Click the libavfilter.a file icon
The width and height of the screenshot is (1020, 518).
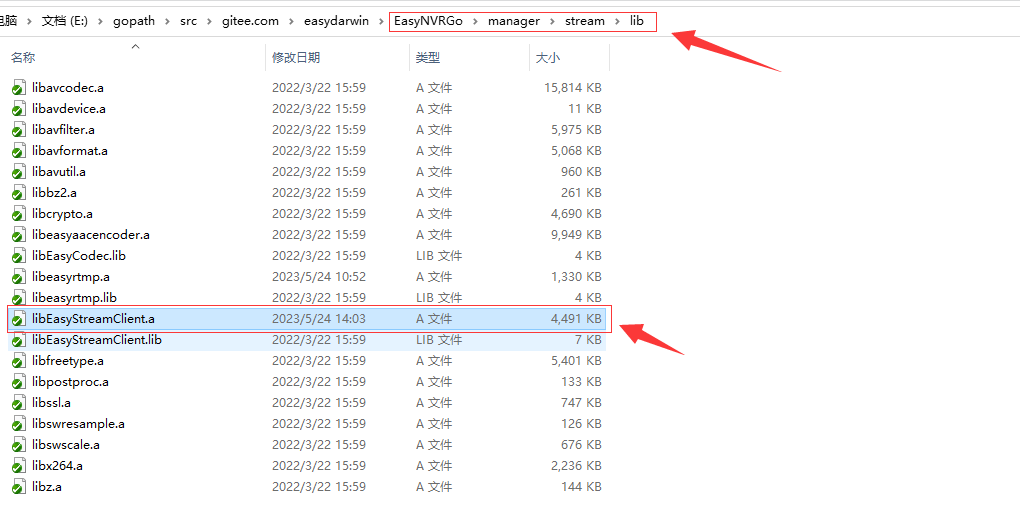pos(19,130)
